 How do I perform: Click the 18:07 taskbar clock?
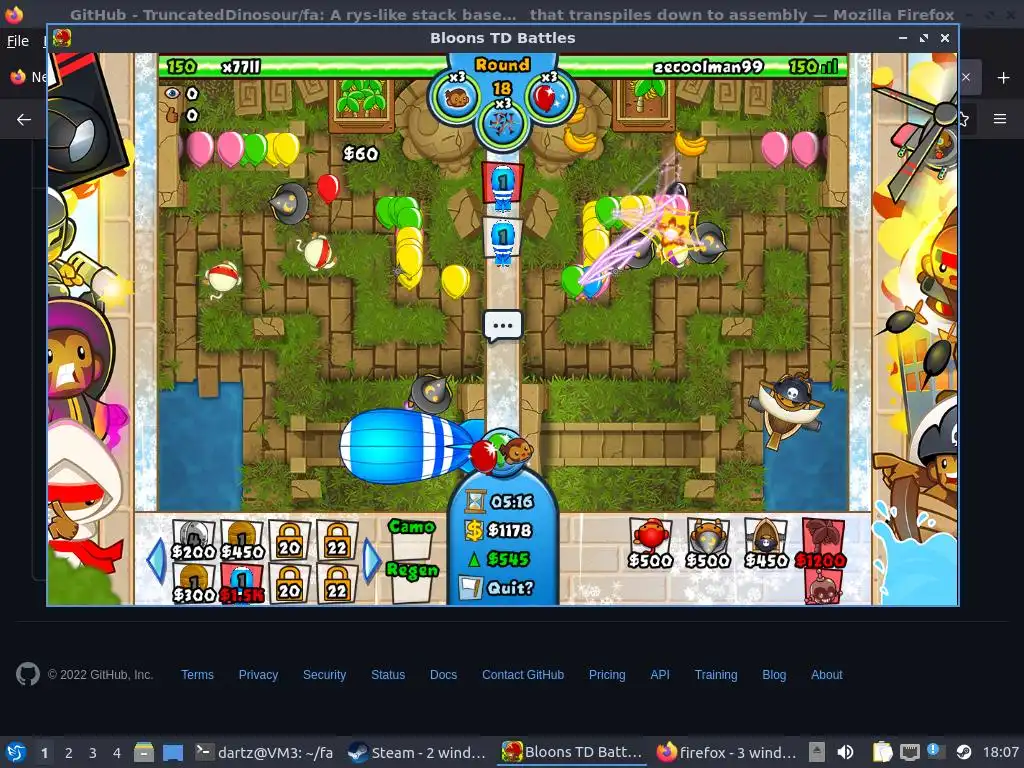pyautogui.click(x=1000, y=752)
